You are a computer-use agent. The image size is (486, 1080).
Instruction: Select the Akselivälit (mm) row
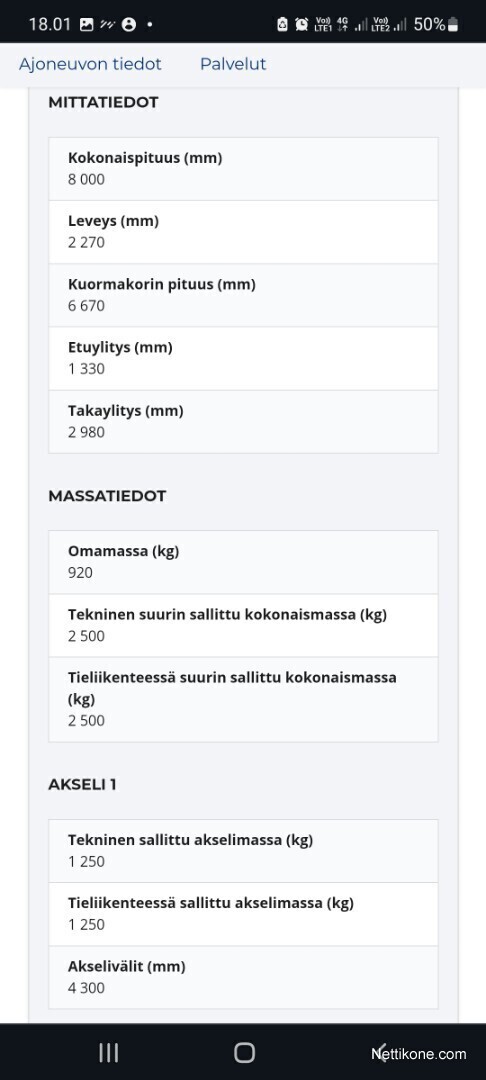point(243,977)
